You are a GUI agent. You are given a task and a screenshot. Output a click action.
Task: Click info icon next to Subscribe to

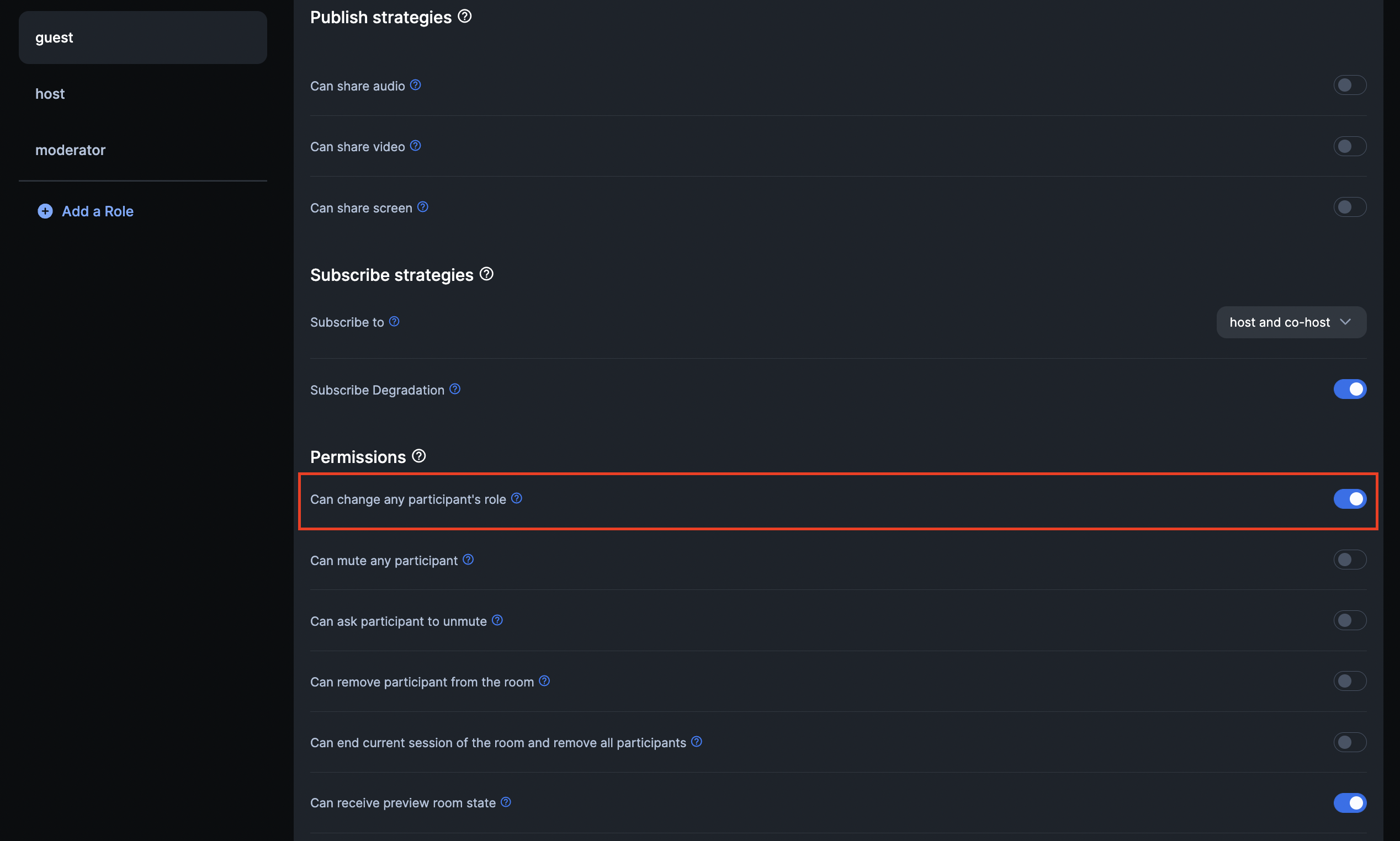[395, 321]
